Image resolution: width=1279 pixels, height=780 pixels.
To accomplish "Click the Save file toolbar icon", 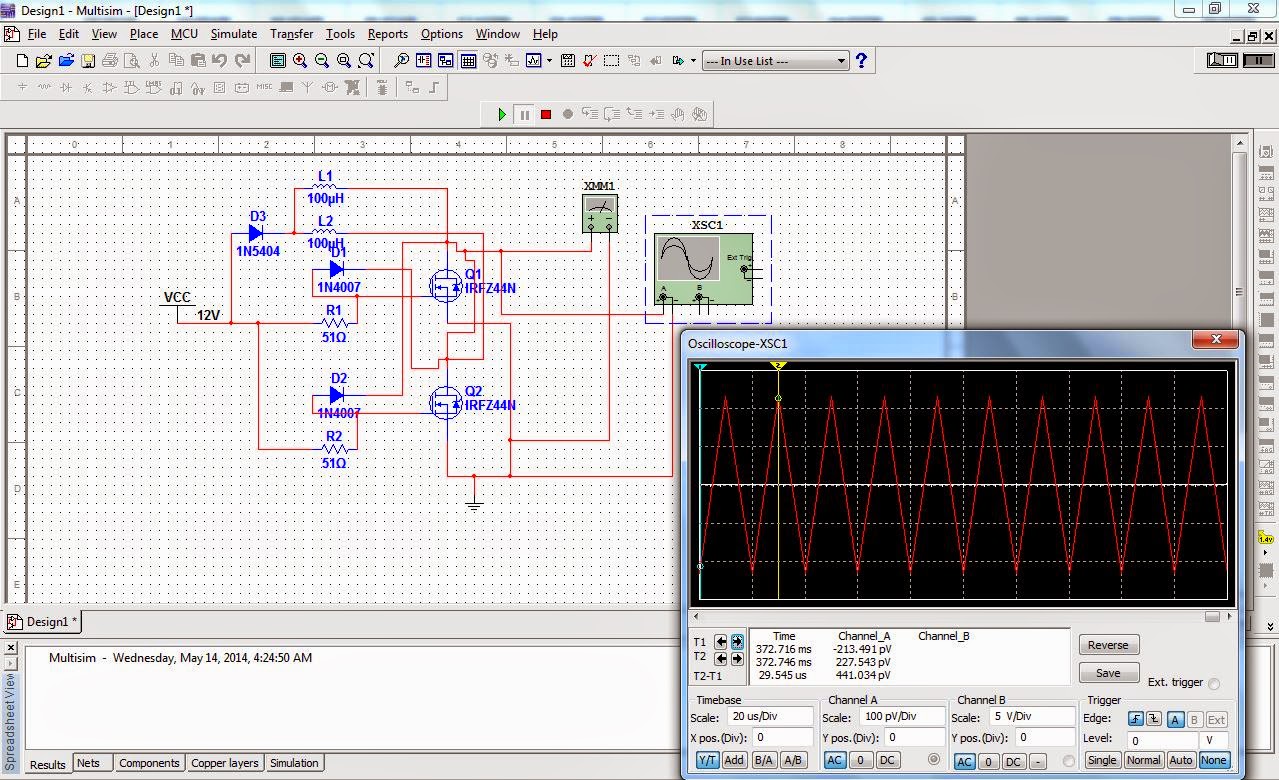I will pos(88,61).
